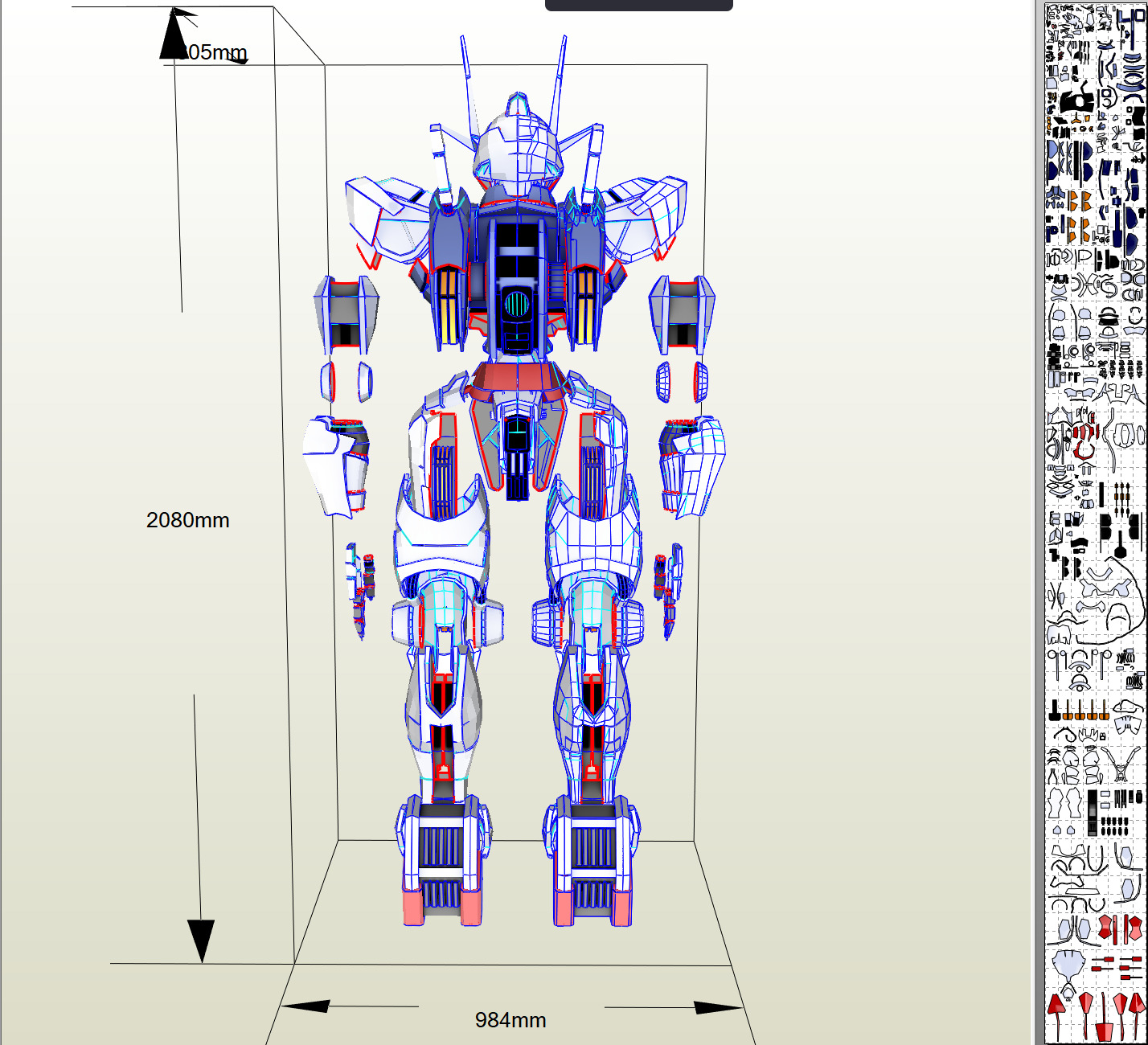Image resolution: width=1148 pixels, height=1045 pixels.
Task: Click the left foot with pink toes
Action: [441, 861]
